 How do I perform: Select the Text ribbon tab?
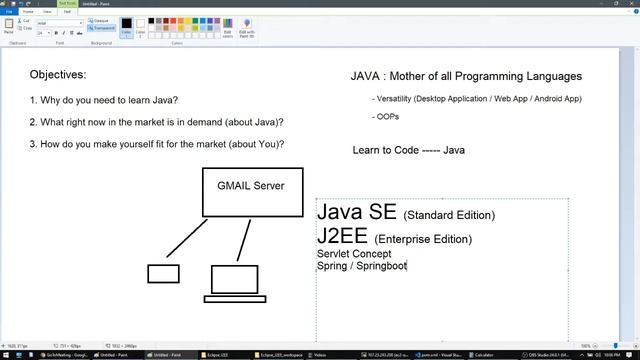coord(67,11)
